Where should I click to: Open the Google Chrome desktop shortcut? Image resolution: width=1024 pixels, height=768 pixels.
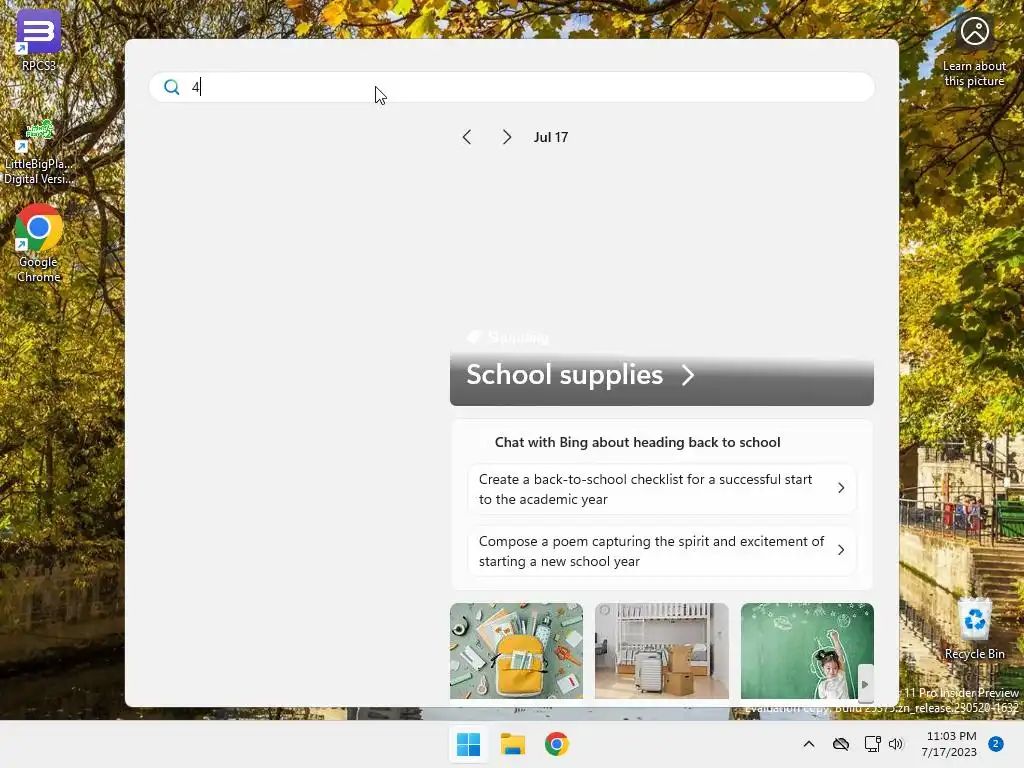coord(39,243)
